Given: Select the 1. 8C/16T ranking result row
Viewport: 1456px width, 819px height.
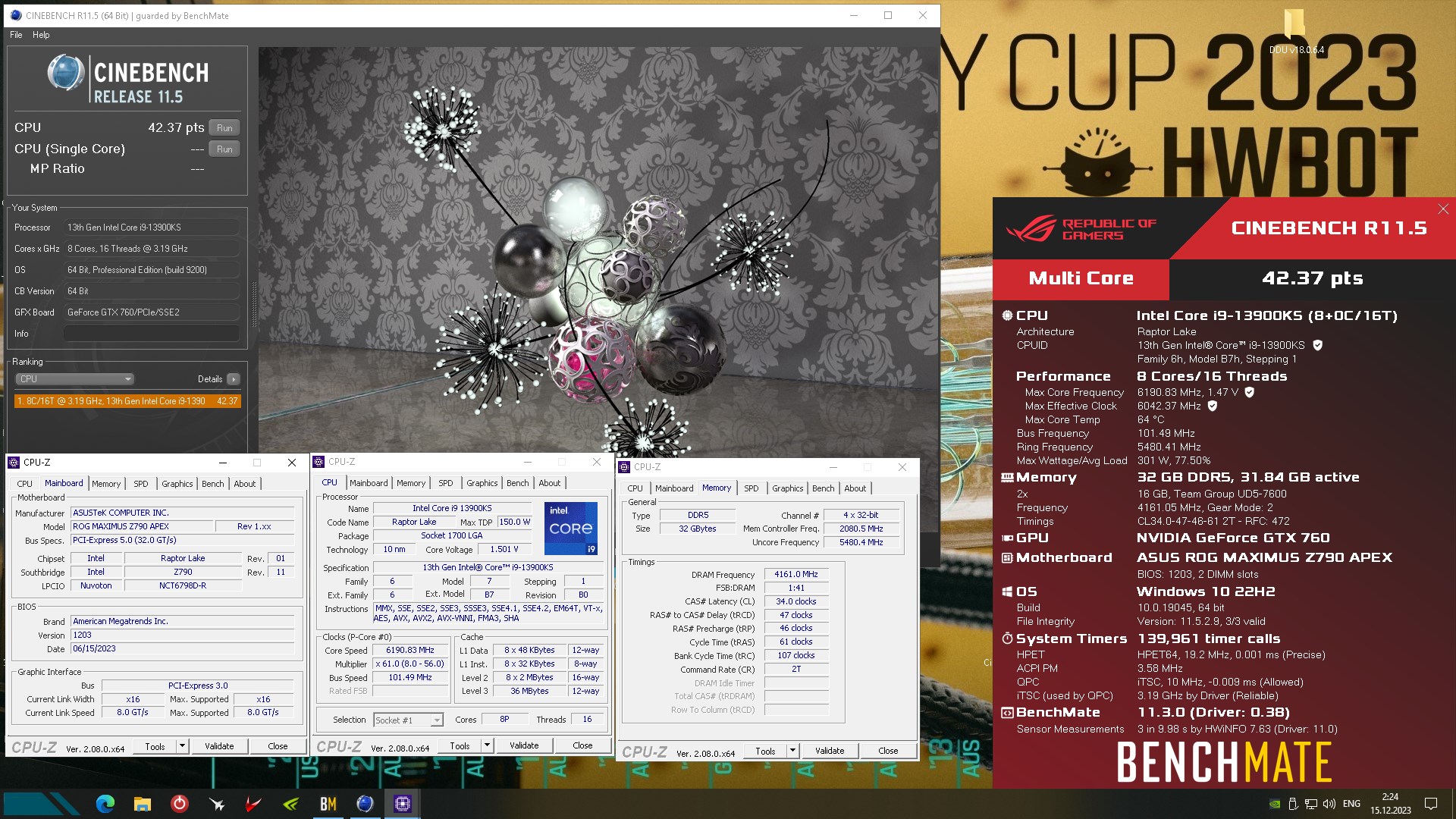Looking at the screenshot, I should pyautogui.click(x=127, y=401).
